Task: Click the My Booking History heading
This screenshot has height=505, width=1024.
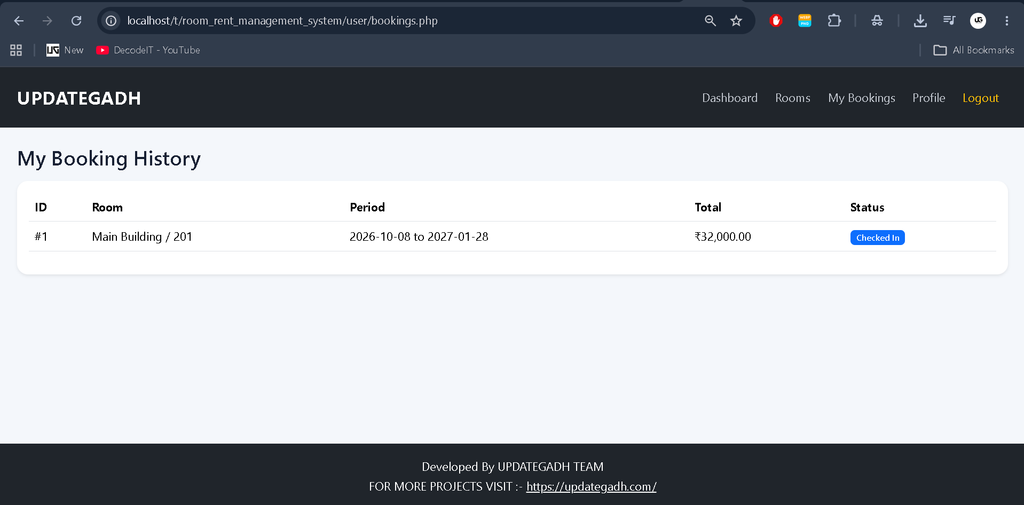Action: click(109, 159)
